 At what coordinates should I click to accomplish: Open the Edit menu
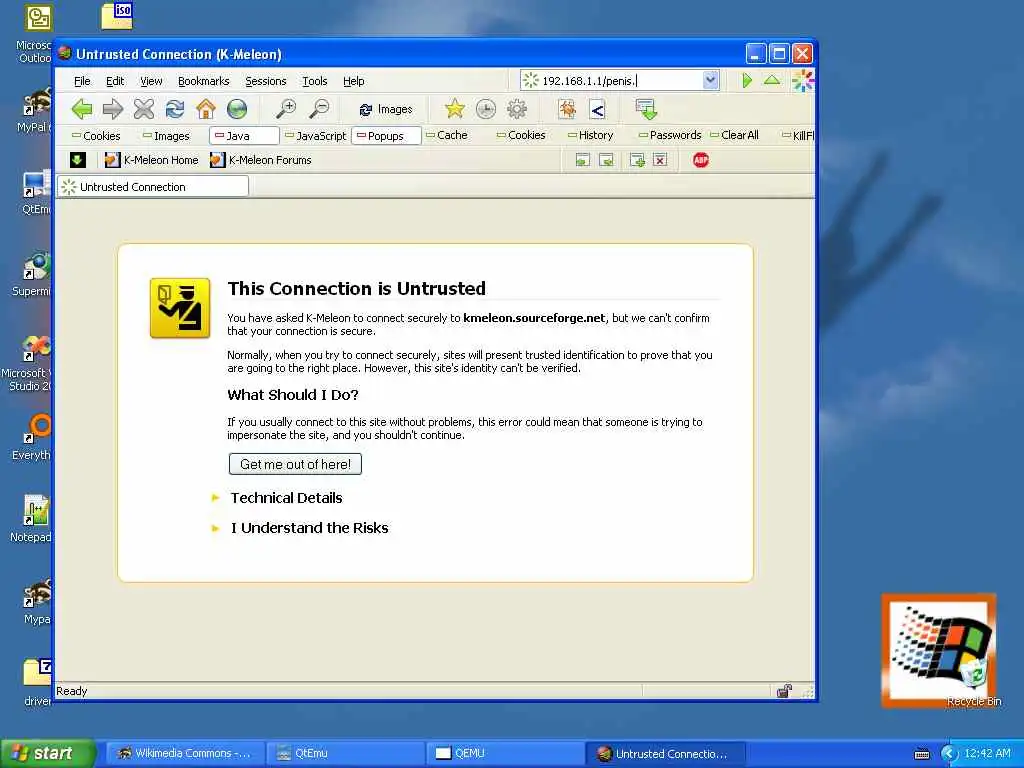tap(115, 81)
